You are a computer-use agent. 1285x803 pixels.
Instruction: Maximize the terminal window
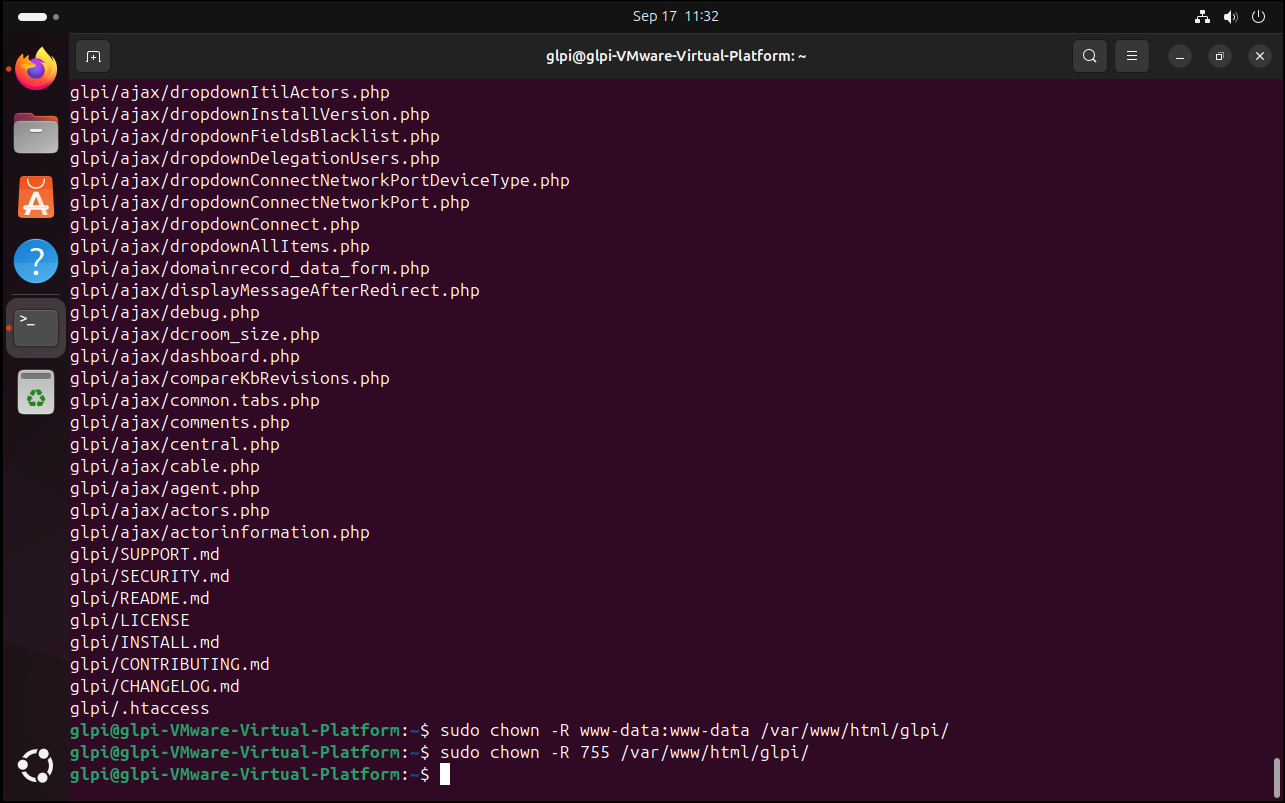1220,56
